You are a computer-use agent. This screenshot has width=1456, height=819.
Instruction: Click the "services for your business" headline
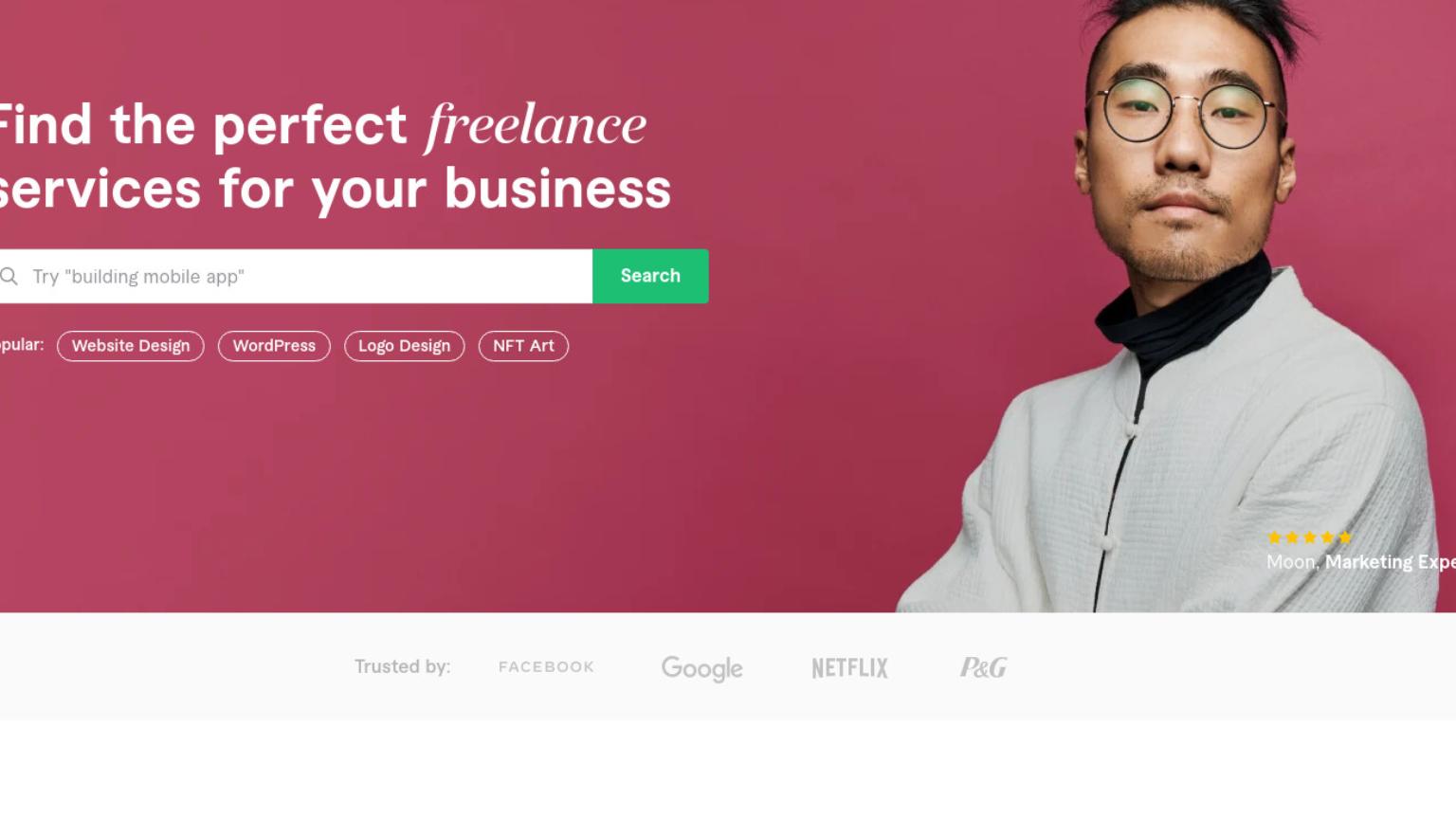click(336, 190)
